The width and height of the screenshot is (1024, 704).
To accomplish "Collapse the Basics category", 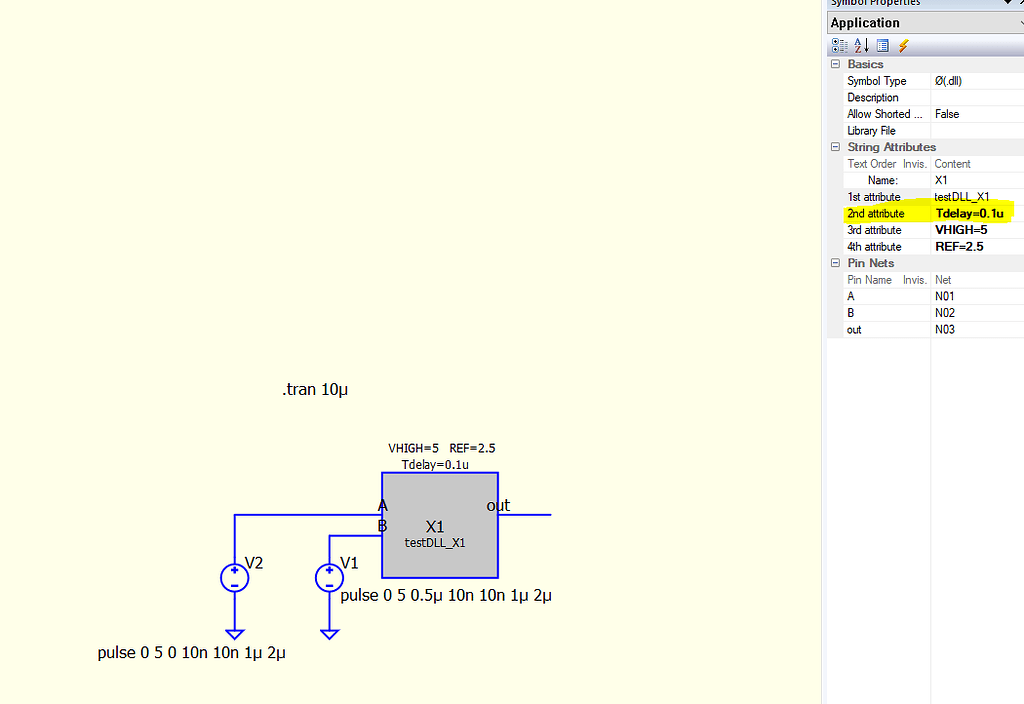I will click(x=835, y=63).
